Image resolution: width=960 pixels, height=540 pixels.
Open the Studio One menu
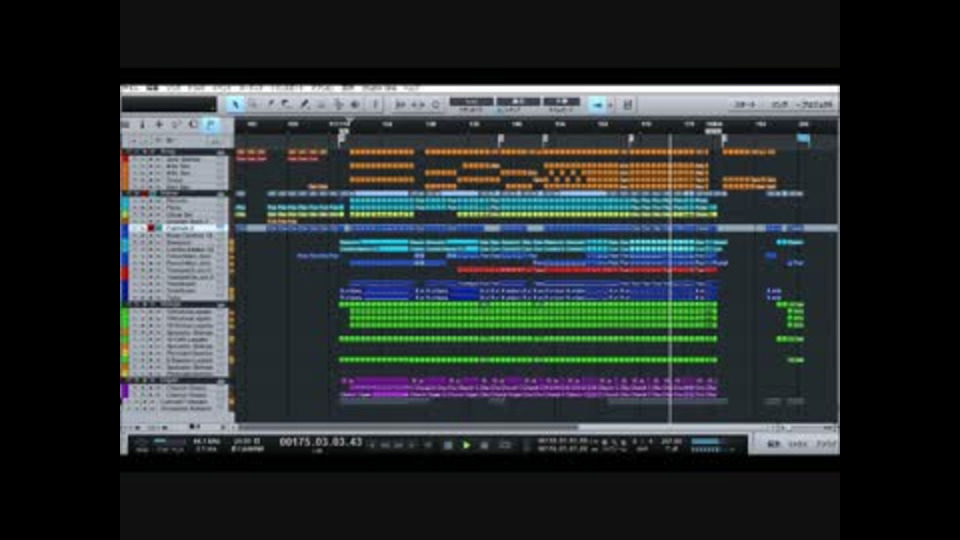380,89
